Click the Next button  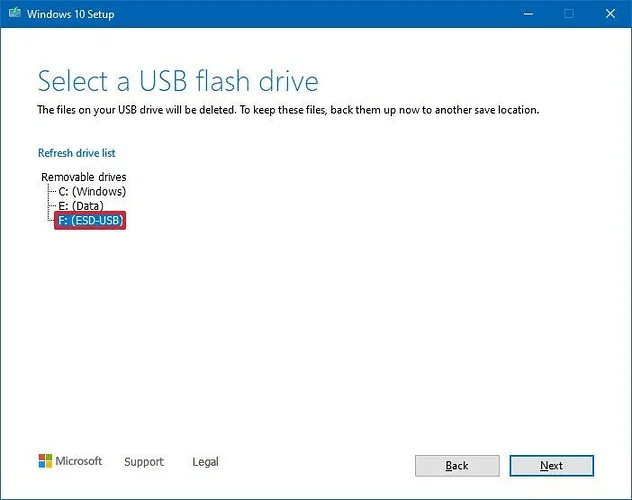tap(551, 466)
